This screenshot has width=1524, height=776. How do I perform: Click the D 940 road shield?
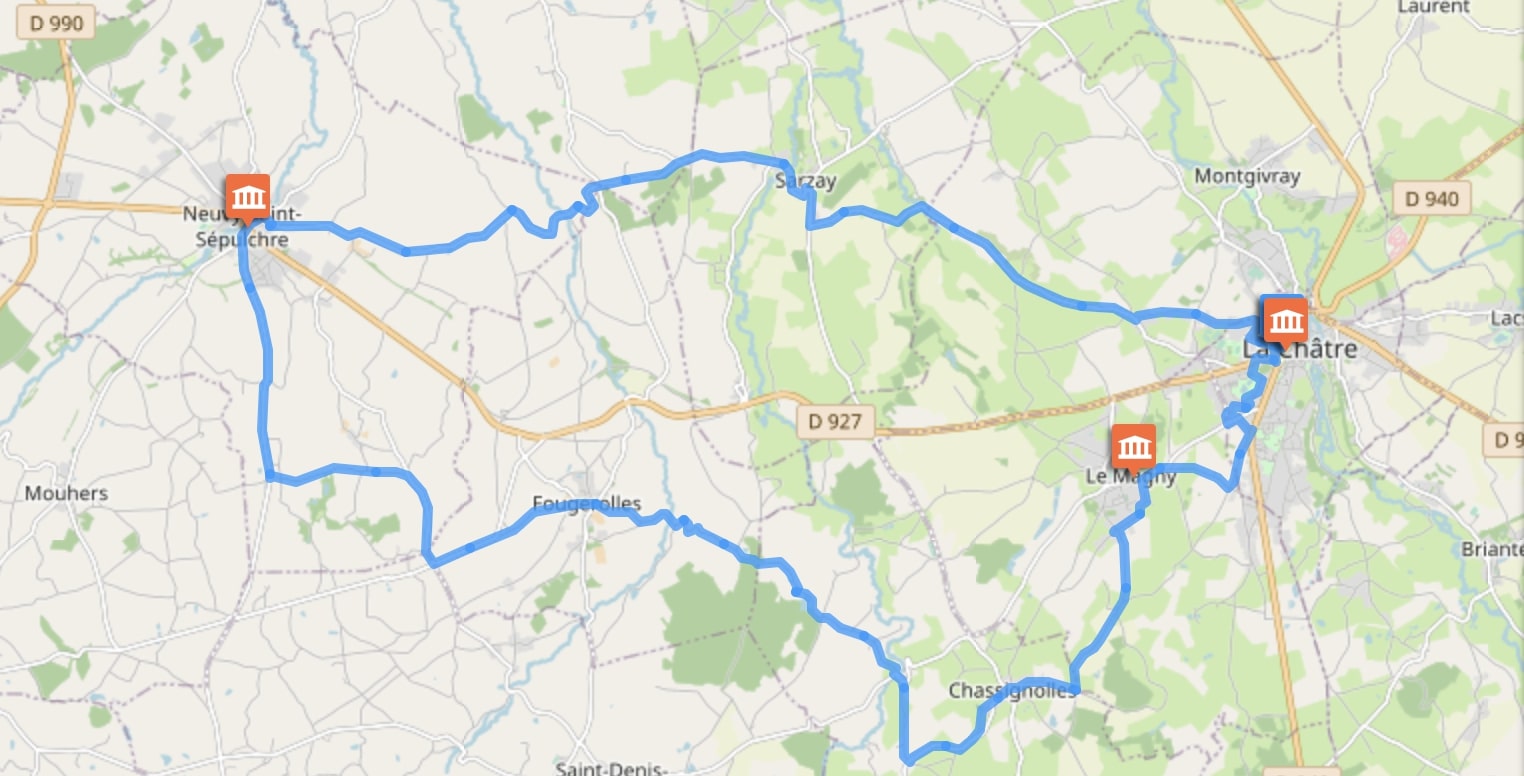tap(1432, 198)
